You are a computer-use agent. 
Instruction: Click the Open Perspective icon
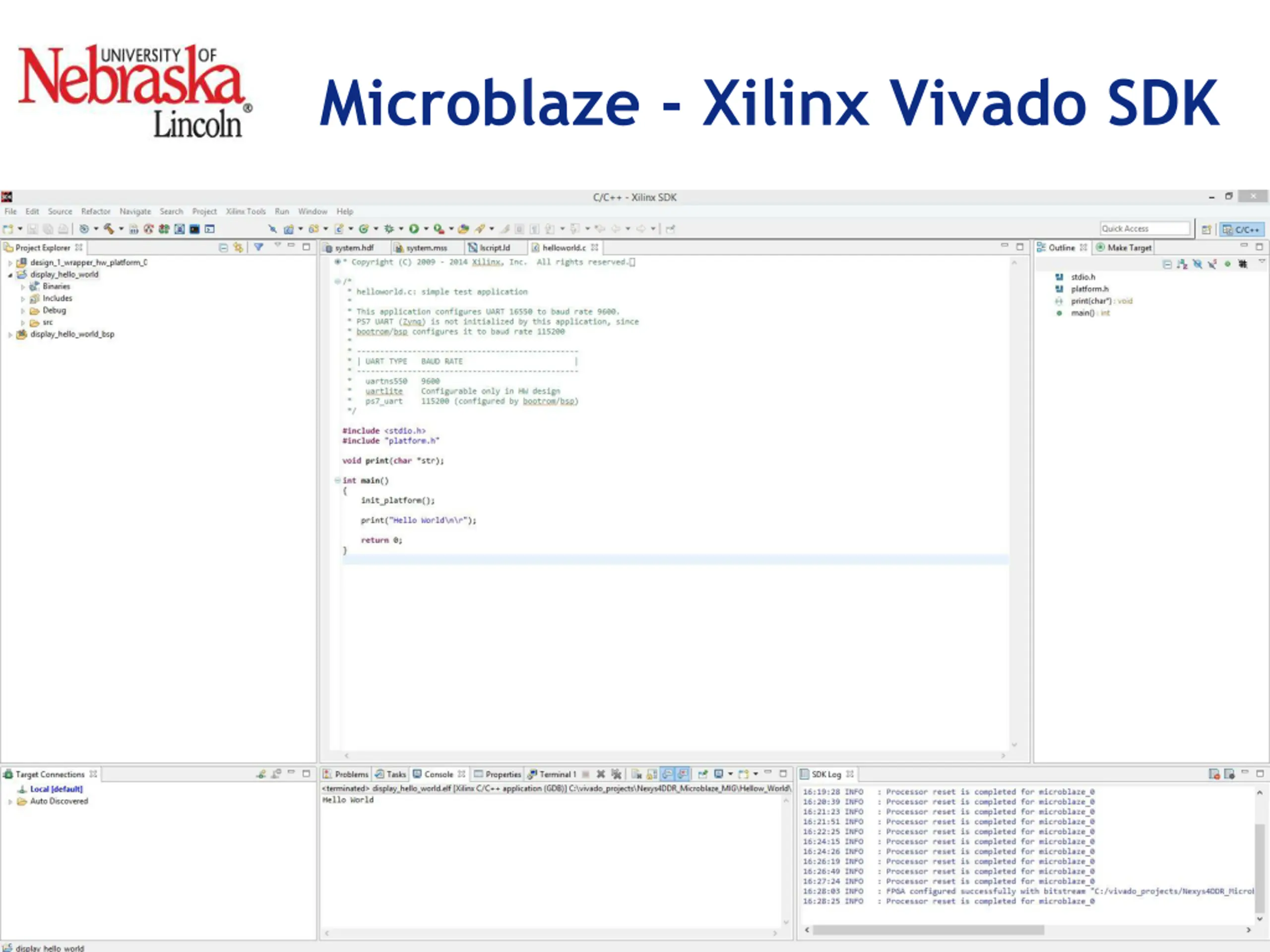point(1206,230)
